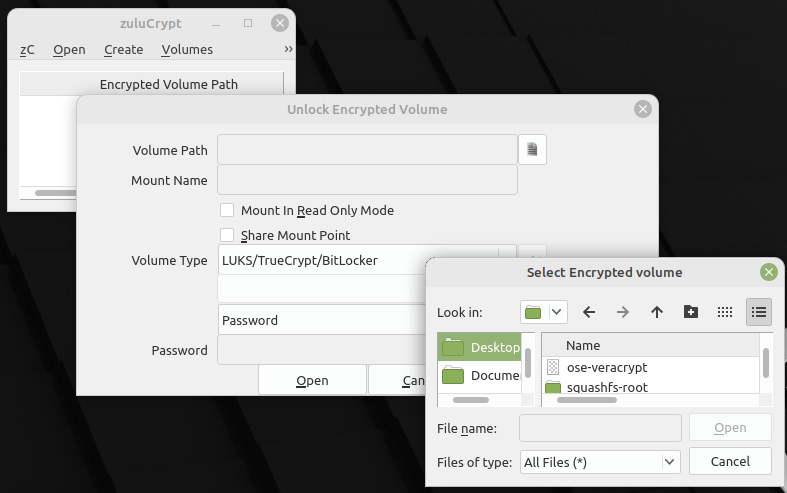This screenshot has width=787, height=493.
Task: Go forward in the file dialog
Action: (x=623, y=312)
